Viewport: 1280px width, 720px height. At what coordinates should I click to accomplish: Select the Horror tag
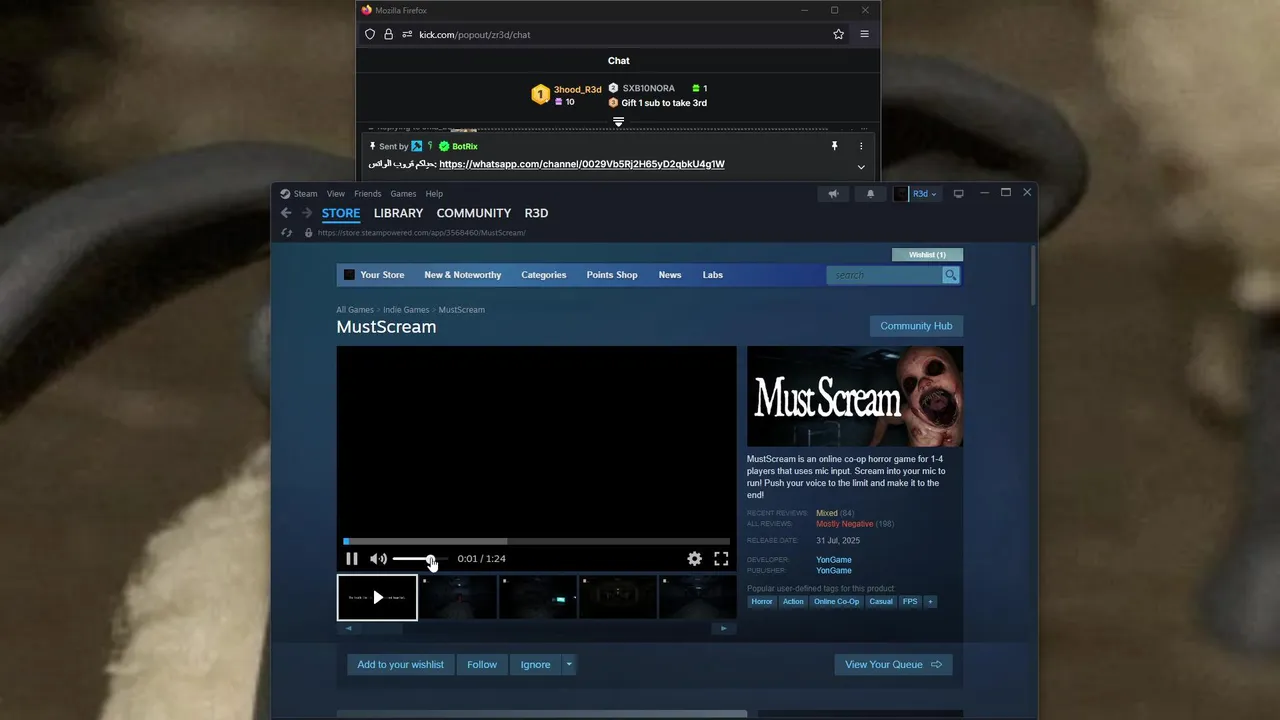[762, 602]
